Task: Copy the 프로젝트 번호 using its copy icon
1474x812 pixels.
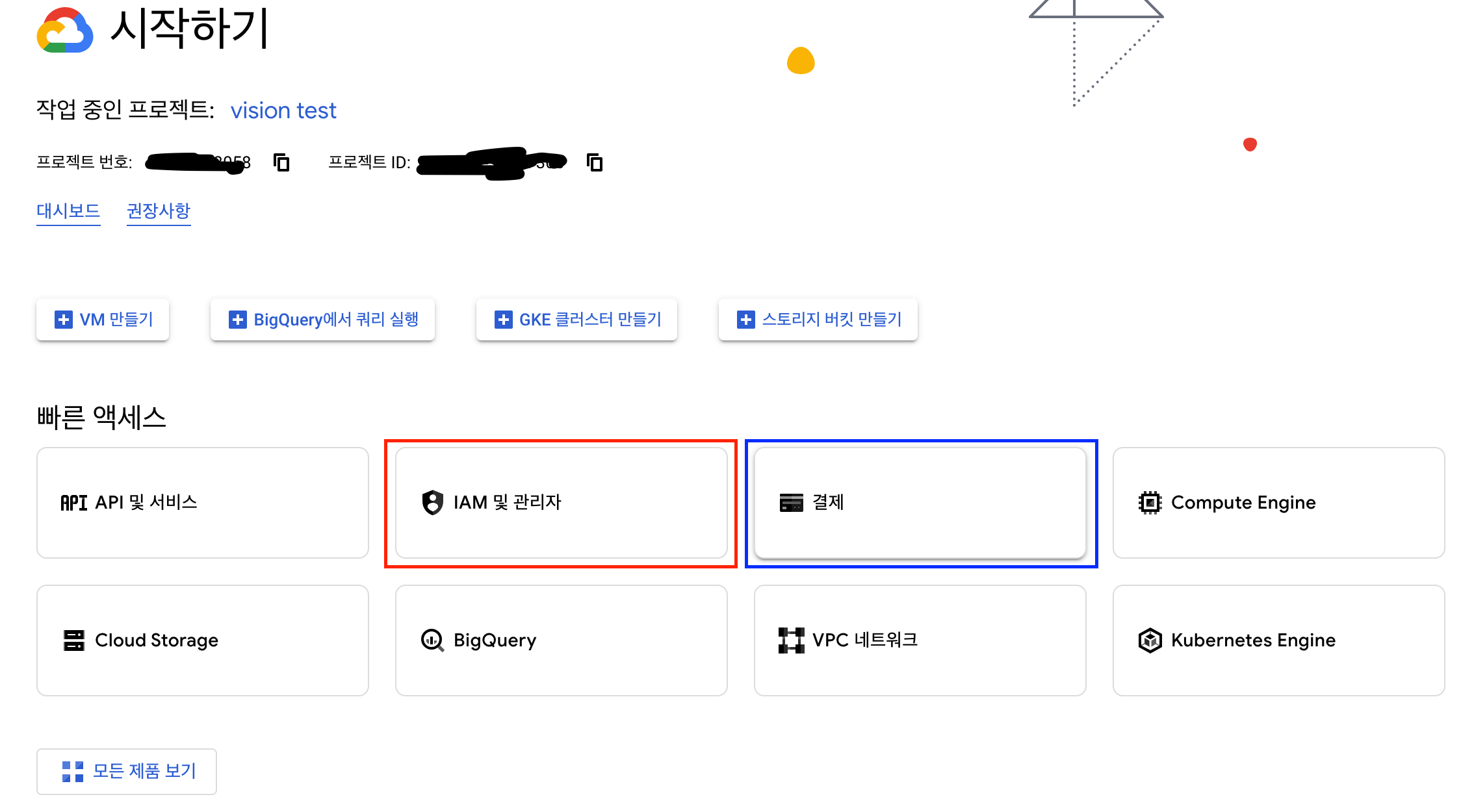Action: pos(282,163)
